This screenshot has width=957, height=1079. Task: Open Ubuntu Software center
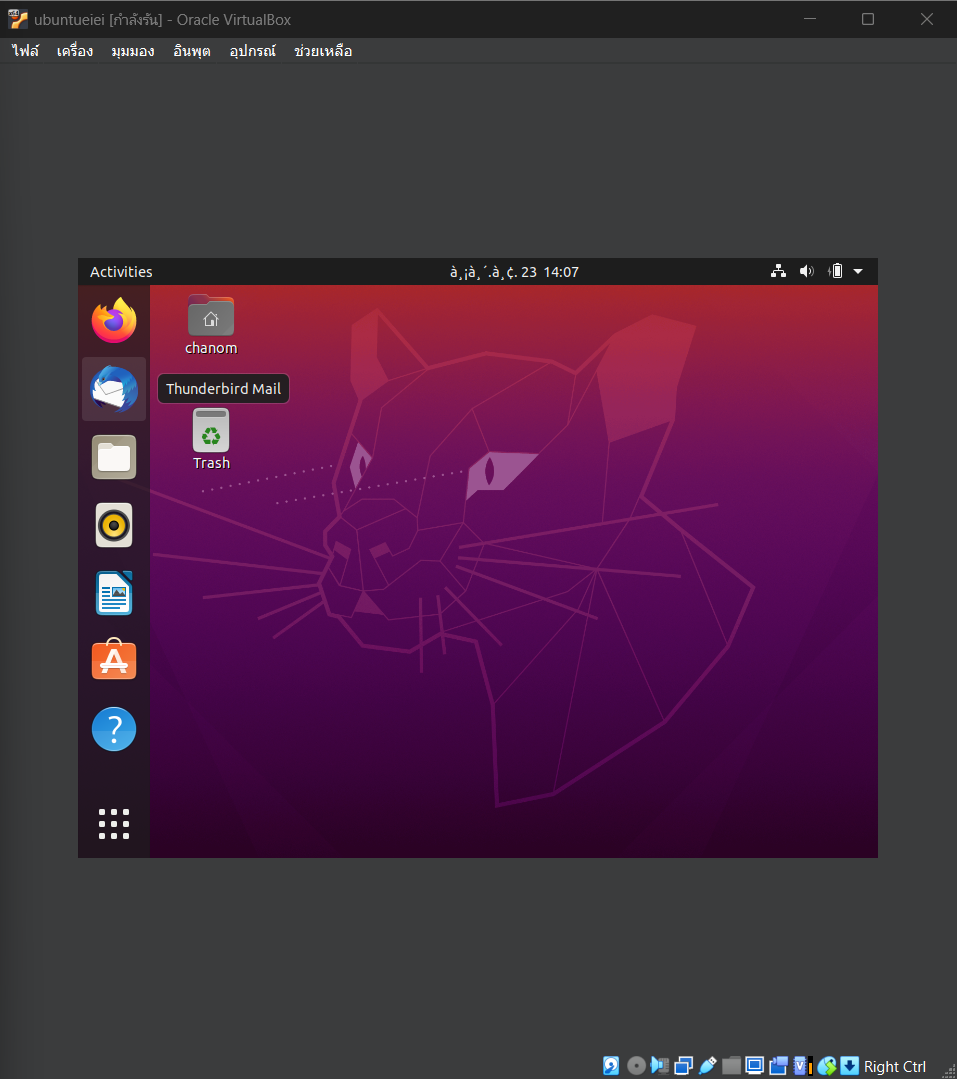pyautogui.click(x=113, y=660)
